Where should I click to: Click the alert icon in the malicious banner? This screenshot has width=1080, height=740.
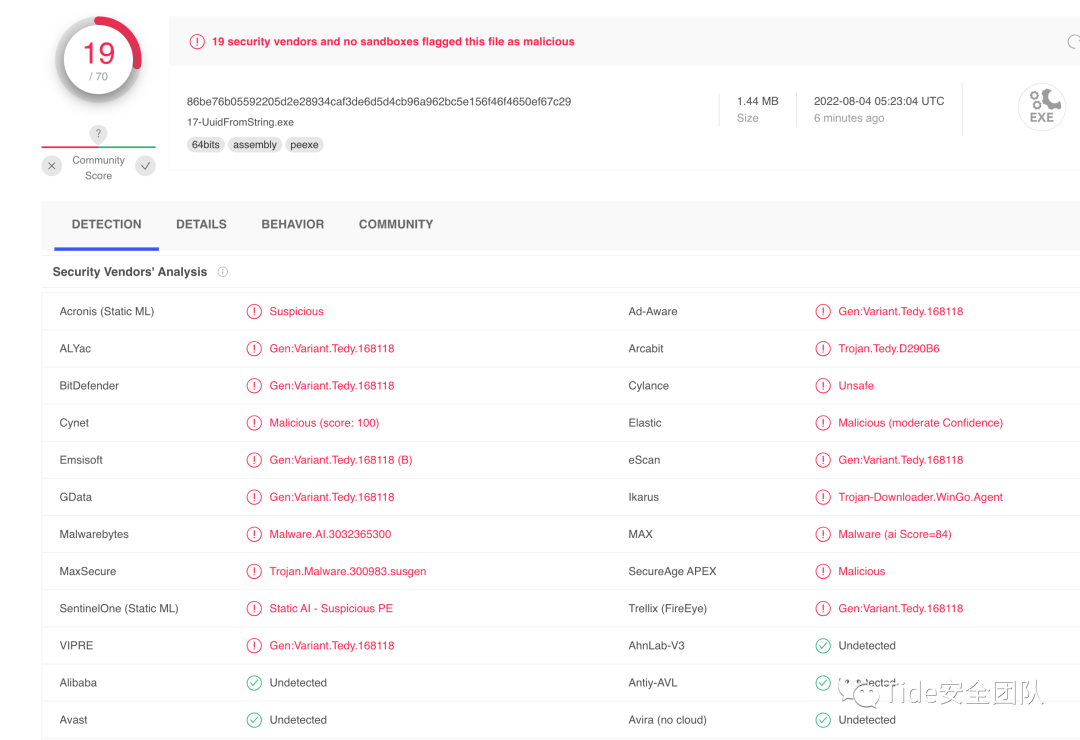197,41
